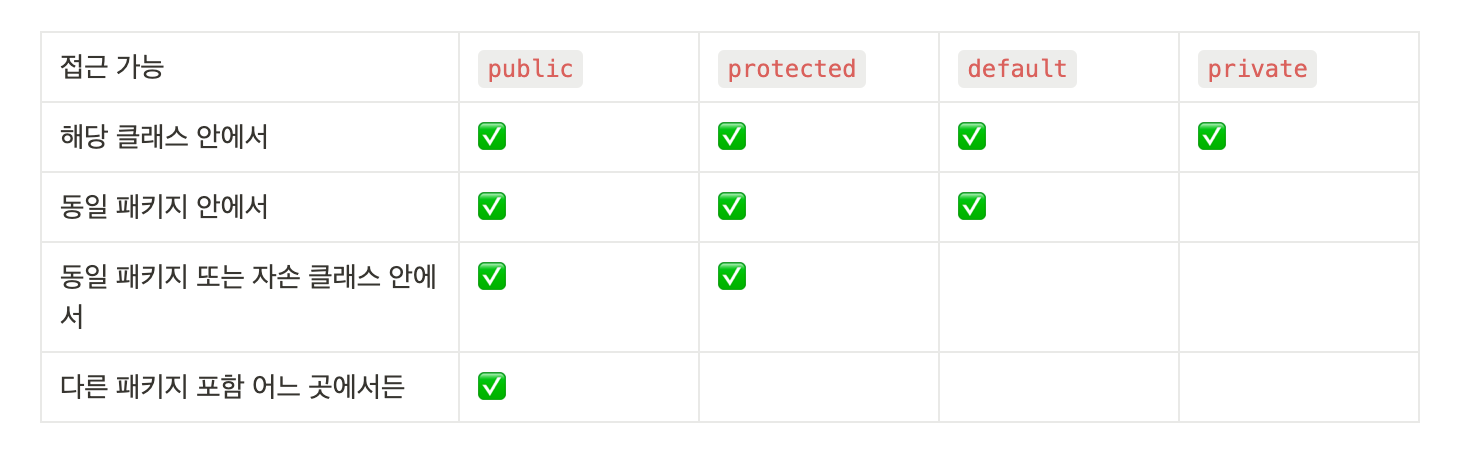Screen dimensions: 1460x462
Task: Click the 해당 클래스 안에서 row label
Action: [164, 137]
